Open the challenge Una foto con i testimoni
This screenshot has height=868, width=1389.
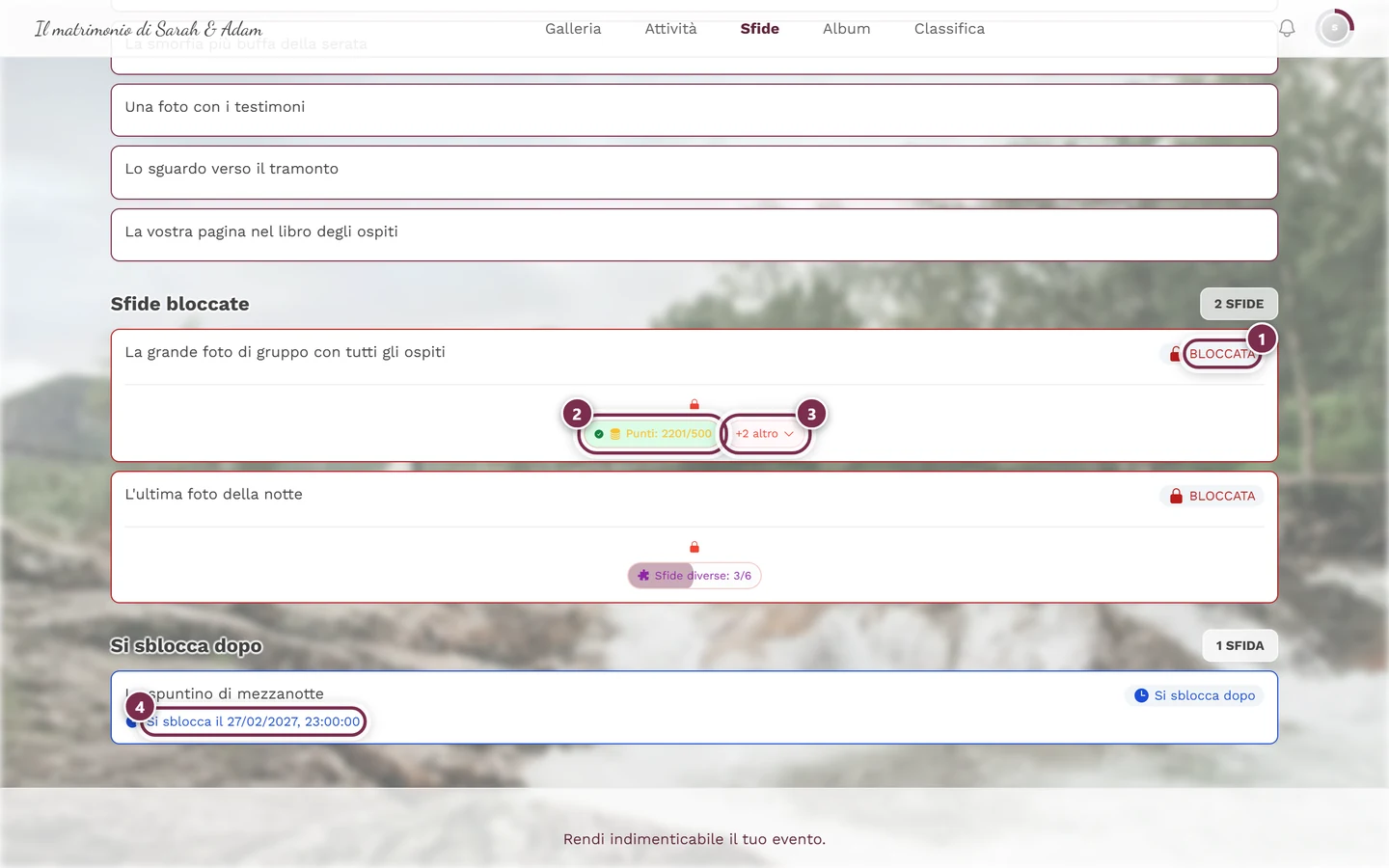tap(694, 110)
